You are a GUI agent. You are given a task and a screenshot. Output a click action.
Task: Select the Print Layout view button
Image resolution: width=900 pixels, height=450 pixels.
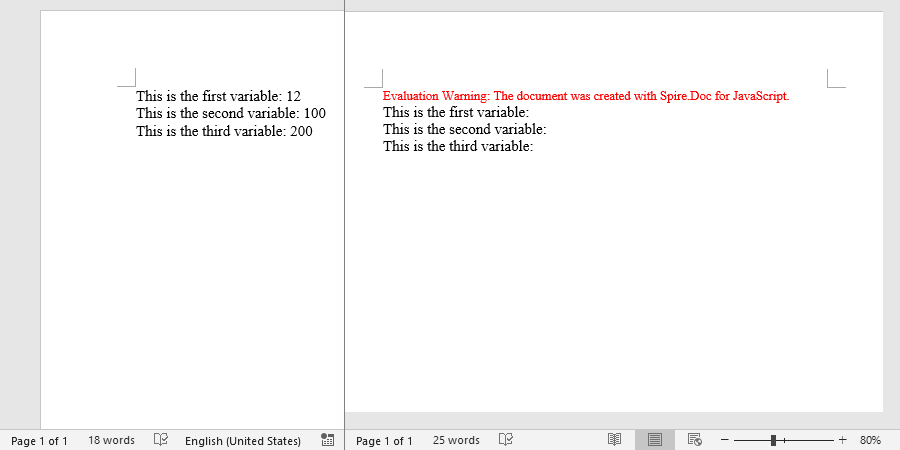(655, 440)
